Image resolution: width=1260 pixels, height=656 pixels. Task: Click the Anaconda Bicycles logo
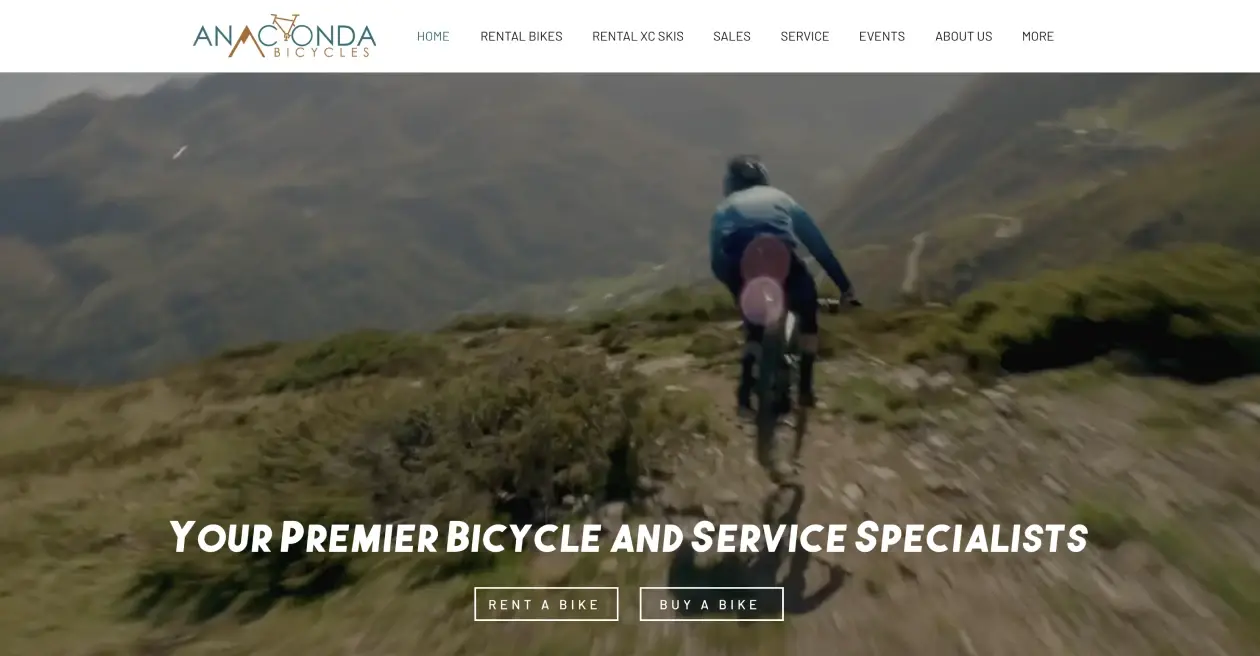[x=284, y=36]
